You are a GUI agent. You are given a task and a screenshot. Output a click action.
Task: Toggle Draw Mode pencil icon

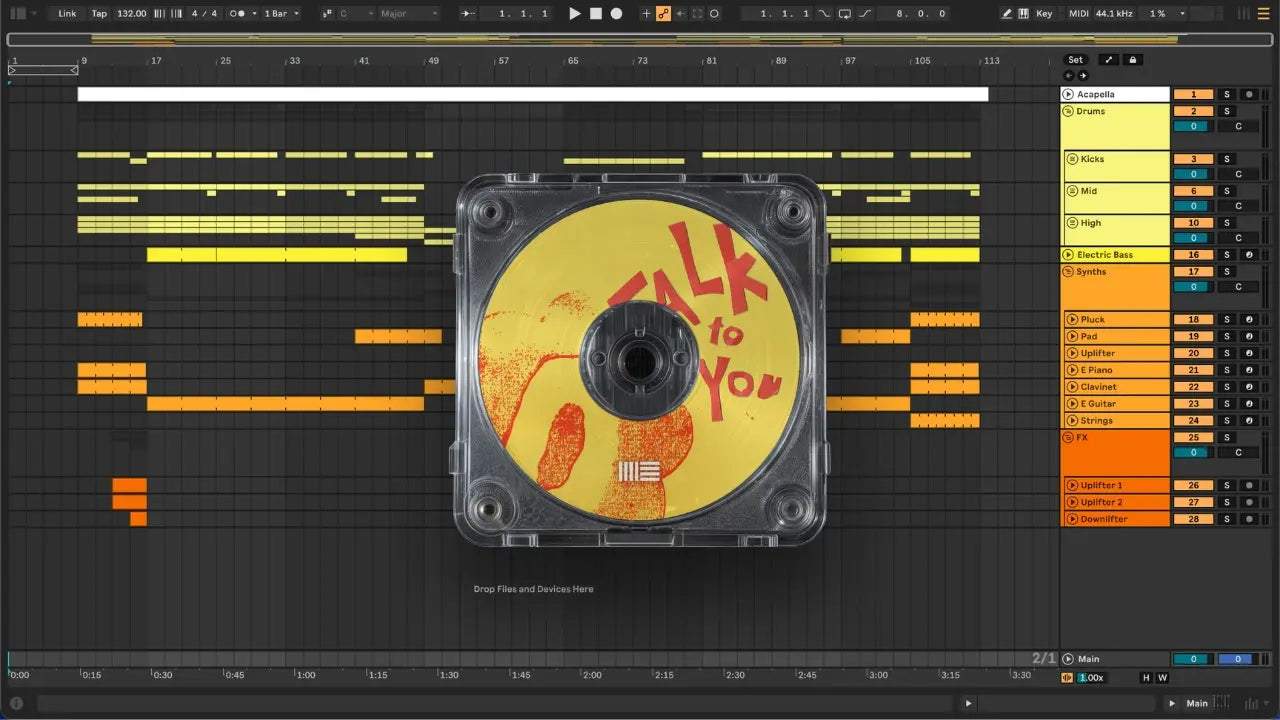point(1007,14)
